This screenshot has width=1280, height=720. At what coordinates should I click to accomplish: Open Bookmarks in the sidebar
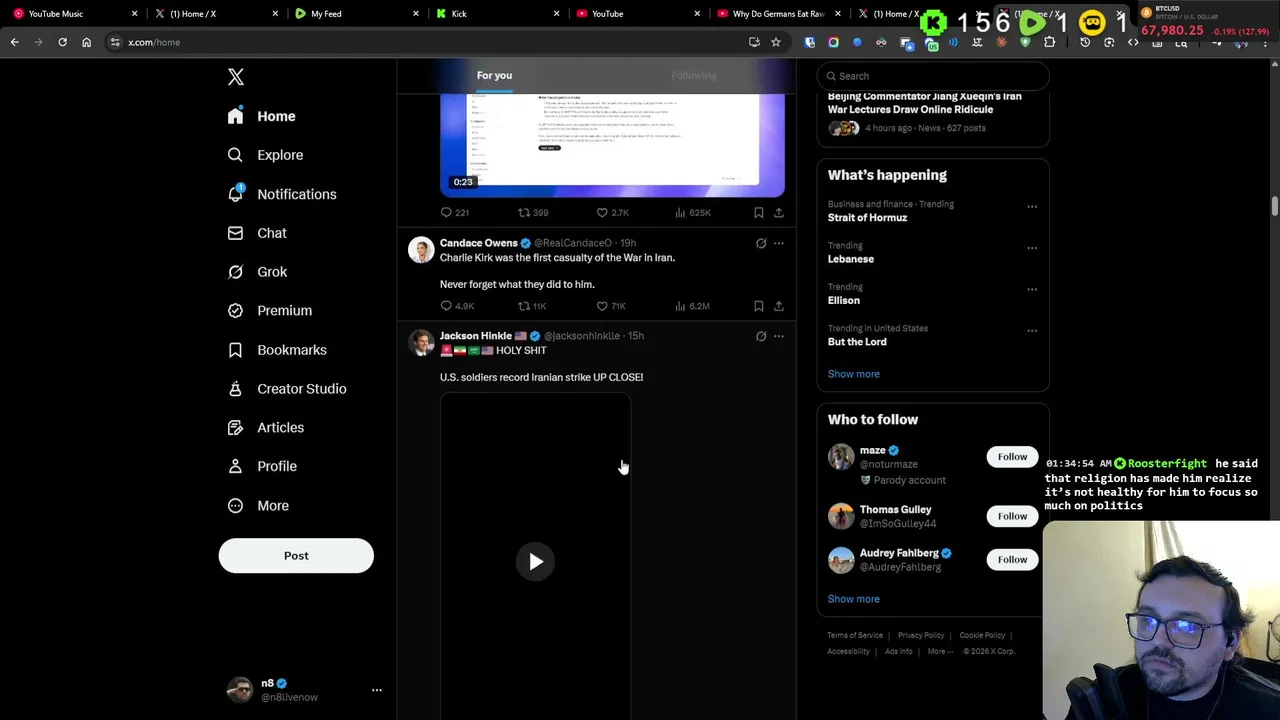(x=277, y=350)
